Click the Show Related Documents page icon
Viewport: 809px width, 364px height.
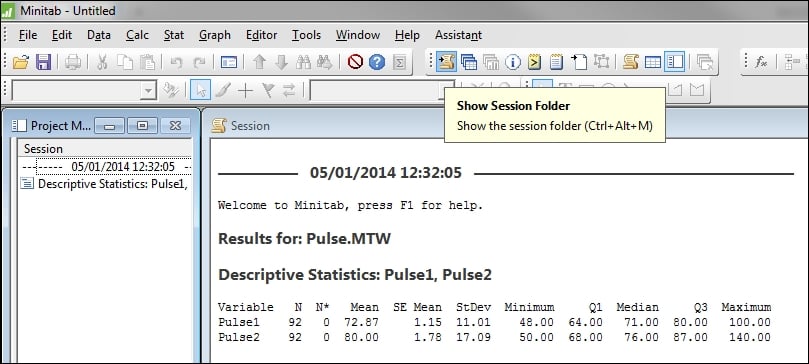(579, 62)
